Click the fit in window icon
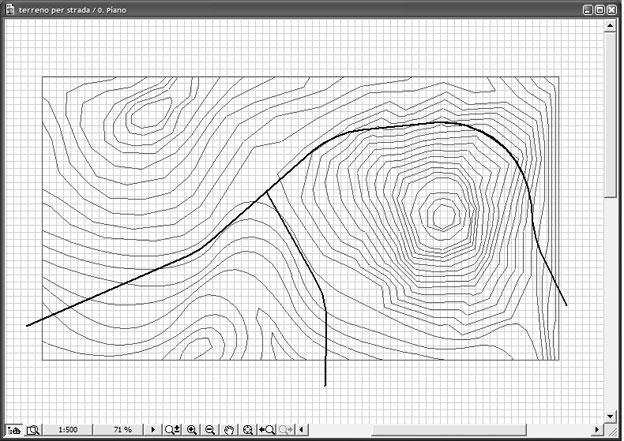Image resolution: width=624 pixels, height=441 pixels. (x=248, y=430)
